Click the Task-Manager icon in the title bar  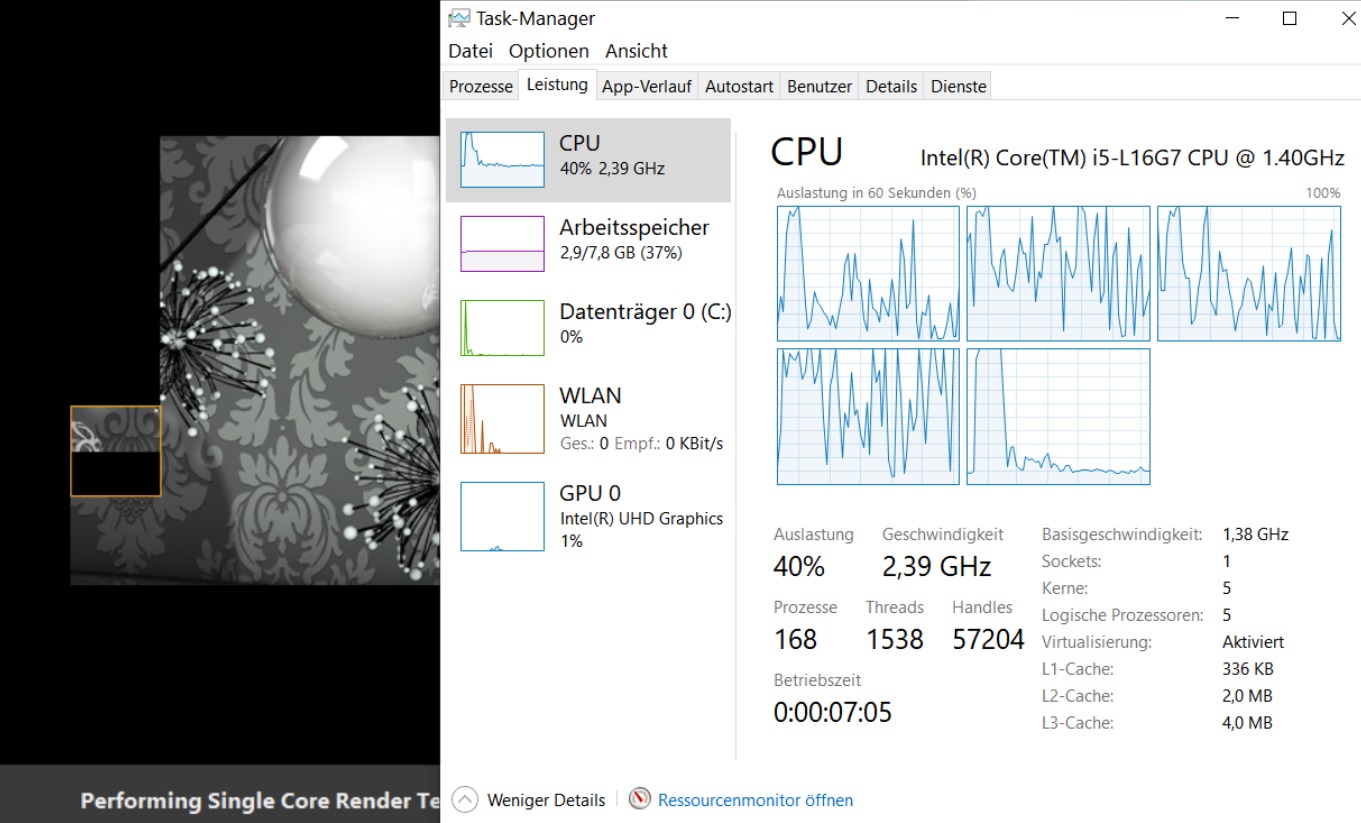tap(460, 17)
